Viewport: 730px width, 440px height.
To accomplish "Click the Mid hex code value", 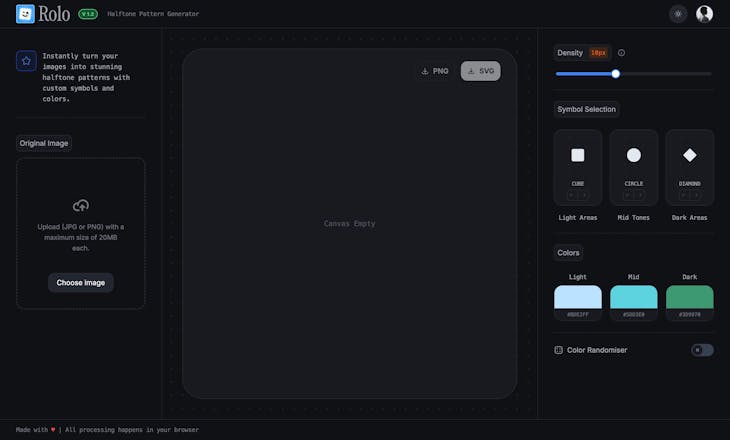I will pyautogui.click(x=634, y=315).
